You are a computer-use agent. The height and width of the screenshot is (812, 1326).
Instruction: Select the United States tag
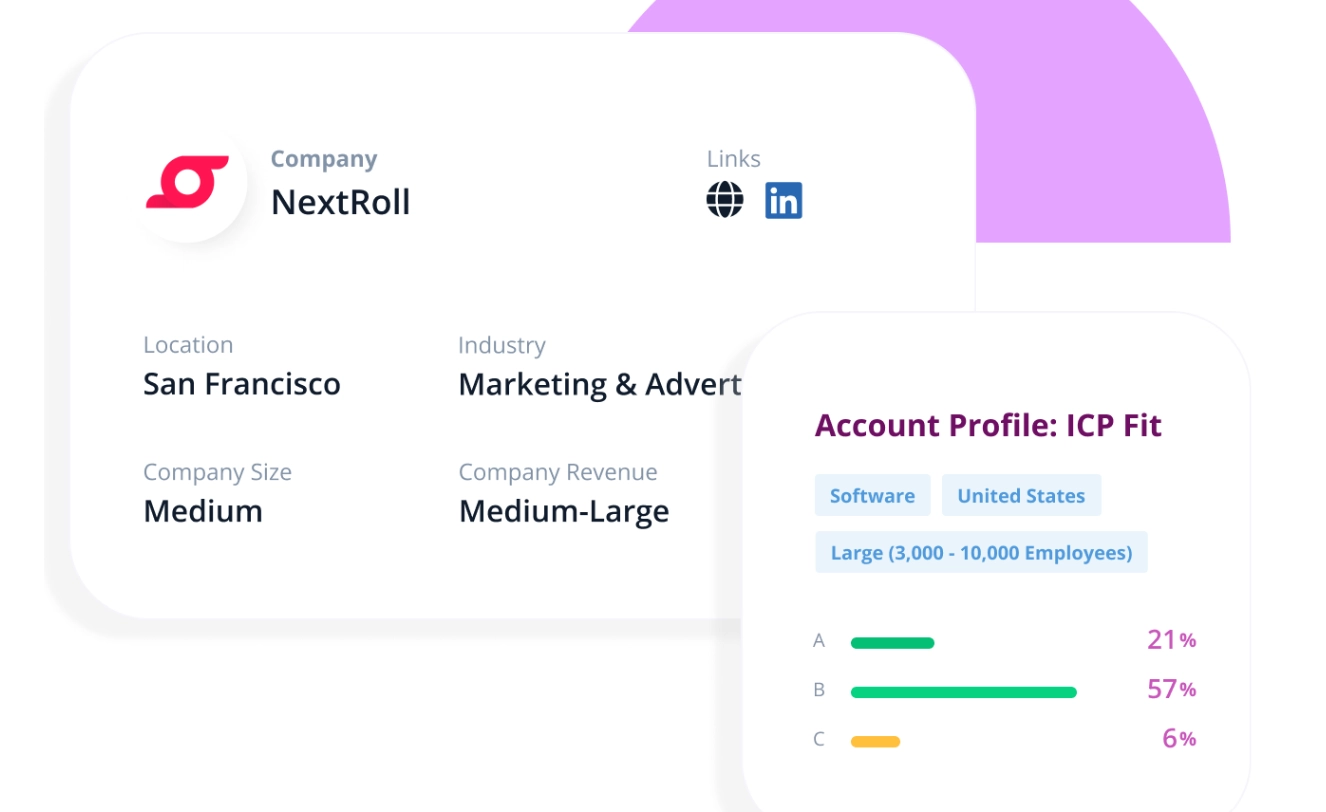[x=1021, y=496]
